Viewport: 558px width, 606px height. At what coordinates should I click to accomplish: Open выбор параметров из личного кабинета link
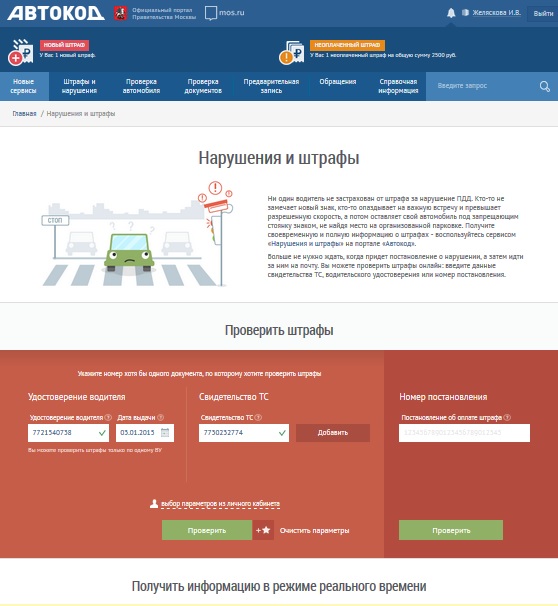220,504
